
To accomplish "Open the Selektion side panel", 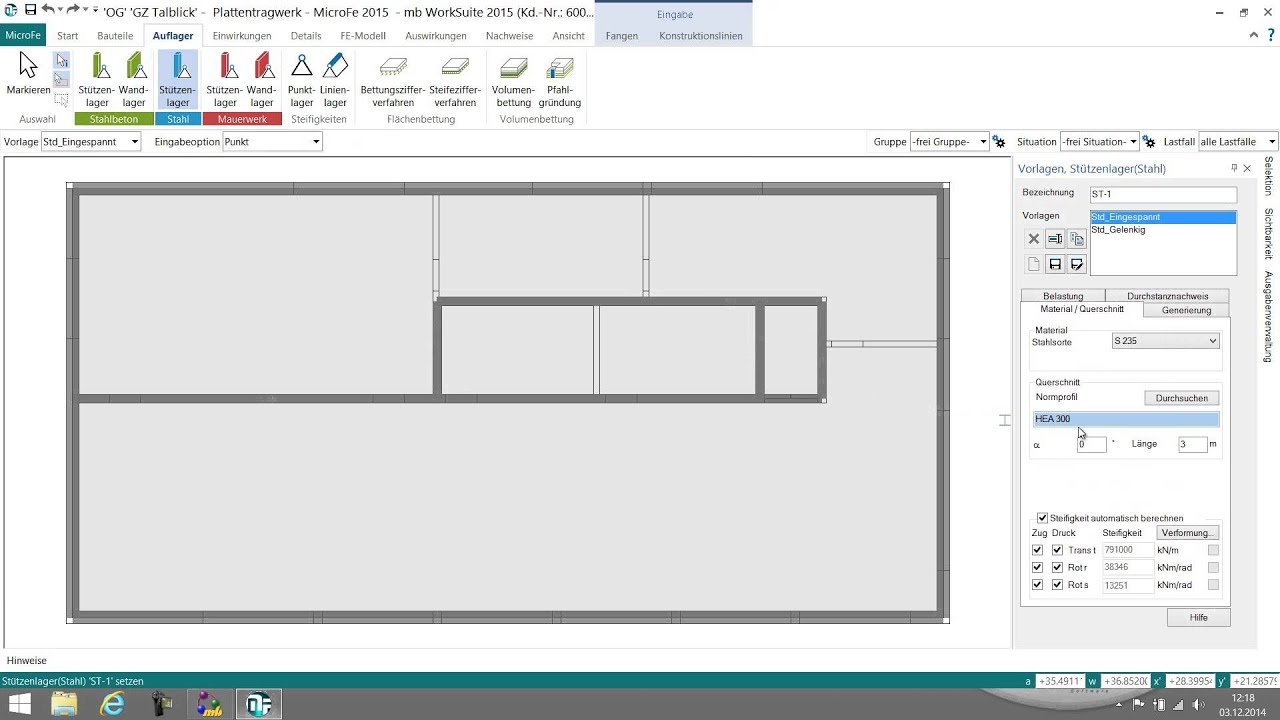I will [1268, 176].
